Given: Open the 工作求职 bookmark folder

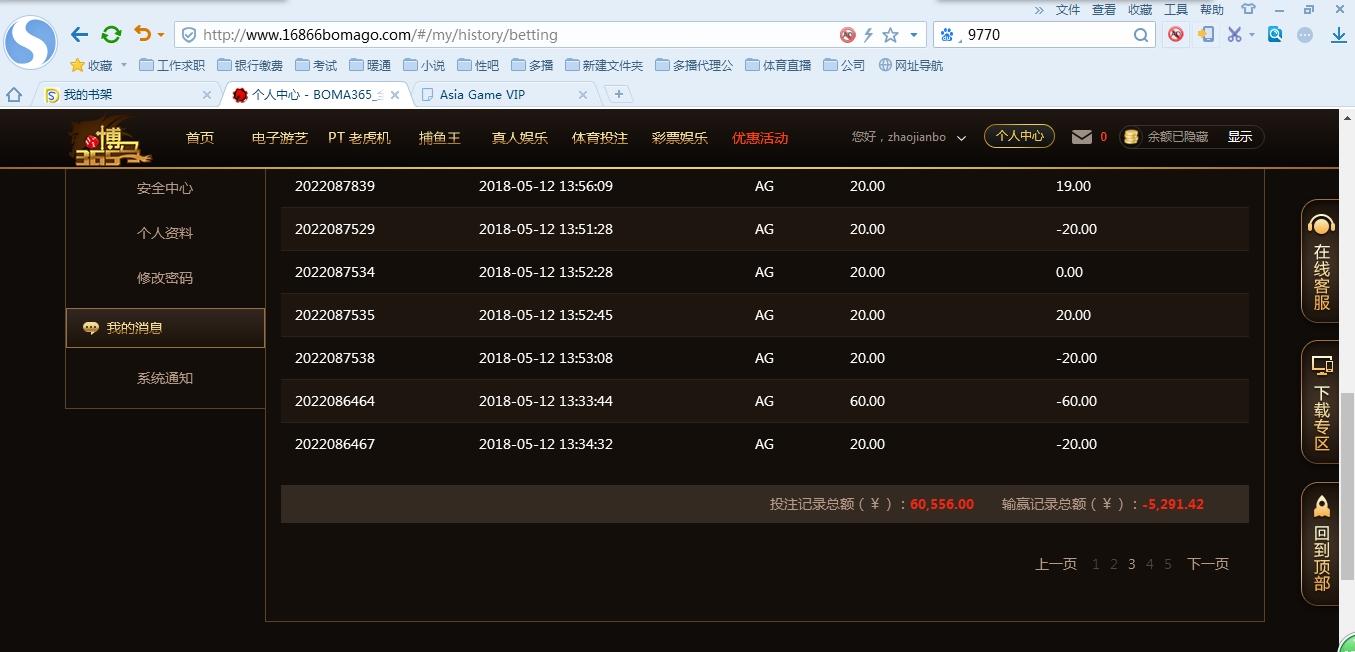Looking at the screenshot, I should click(x=172, y=65).
